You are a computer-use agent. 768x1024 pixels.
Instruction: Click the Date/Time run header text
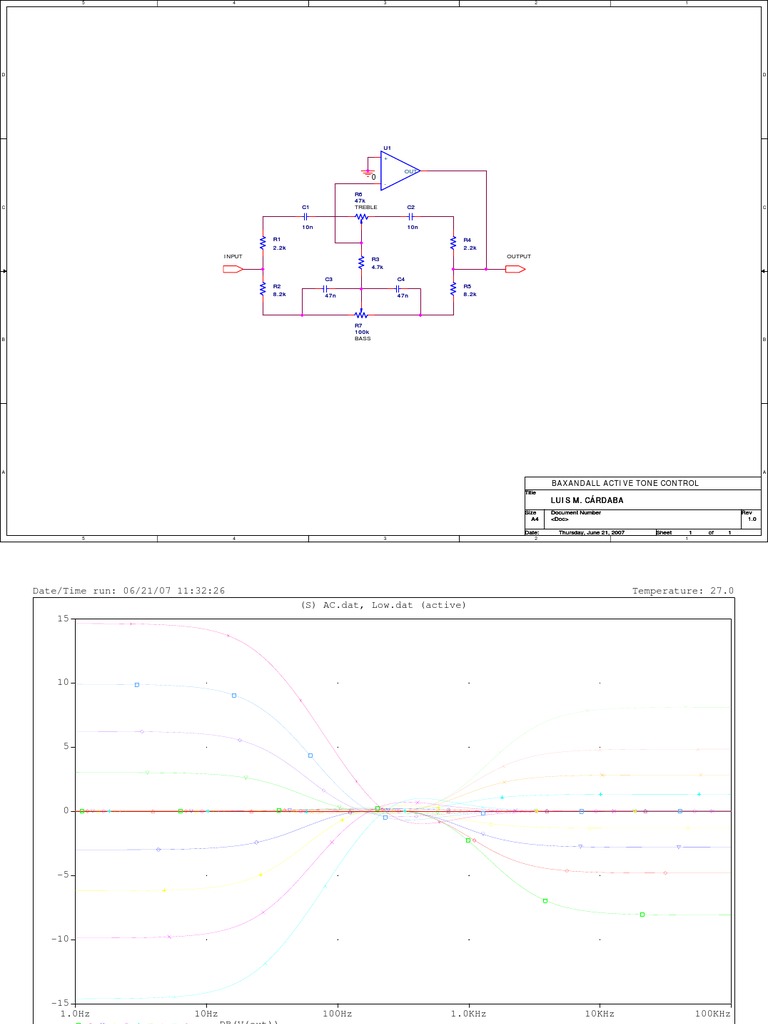[129, 591]
